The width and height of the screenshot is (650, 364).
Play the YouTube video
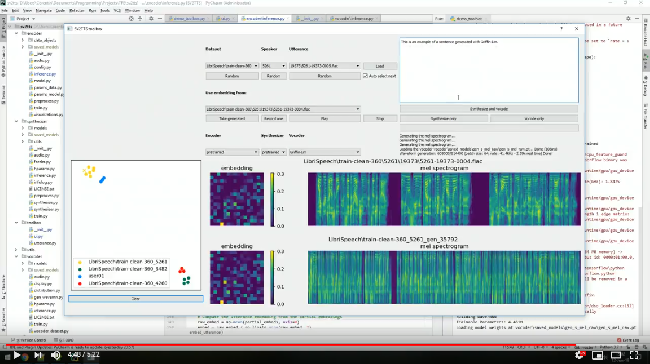tap(17, 355)
